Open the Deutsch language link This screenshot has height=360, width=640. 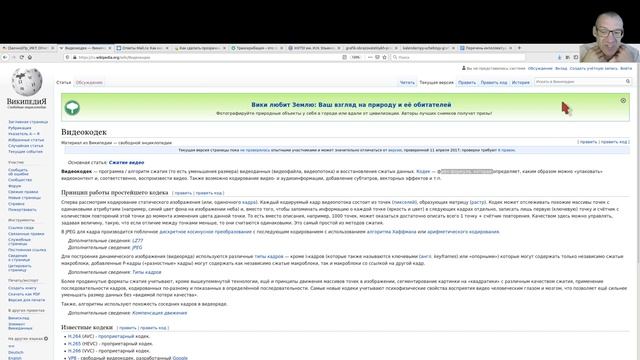[16, 352]
